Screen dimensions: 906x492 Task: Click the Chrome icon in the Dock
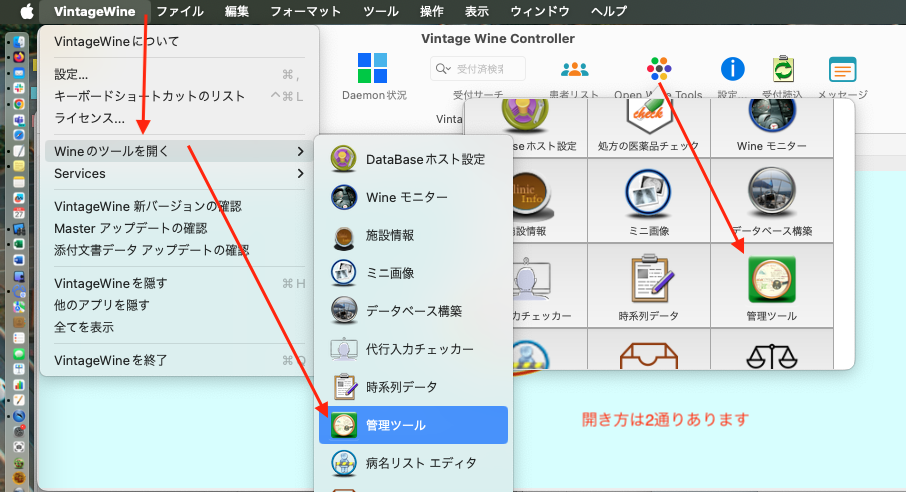click(x=19, y=104)
